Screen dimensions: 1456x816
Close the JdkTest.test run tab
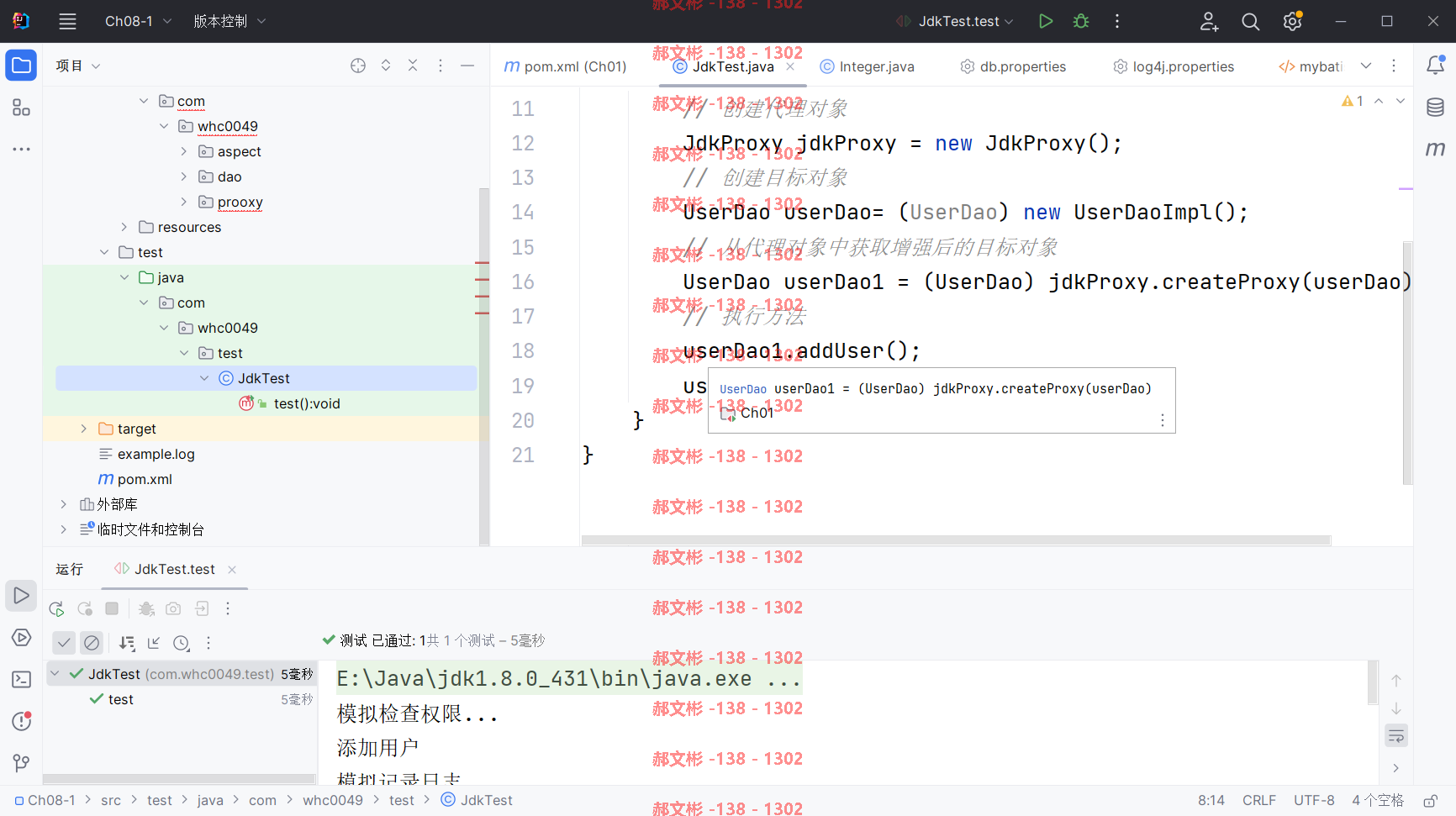[232, 570]
